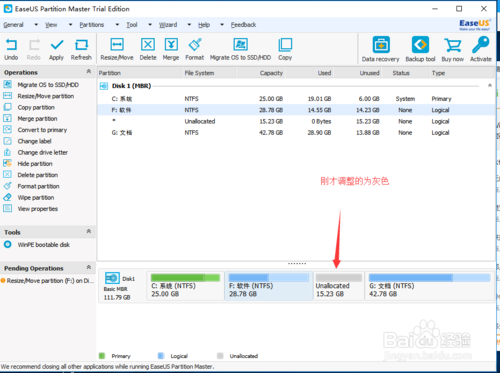Click the Refresh toolbar icon
The image size is (500, 373).
(81, 45)
